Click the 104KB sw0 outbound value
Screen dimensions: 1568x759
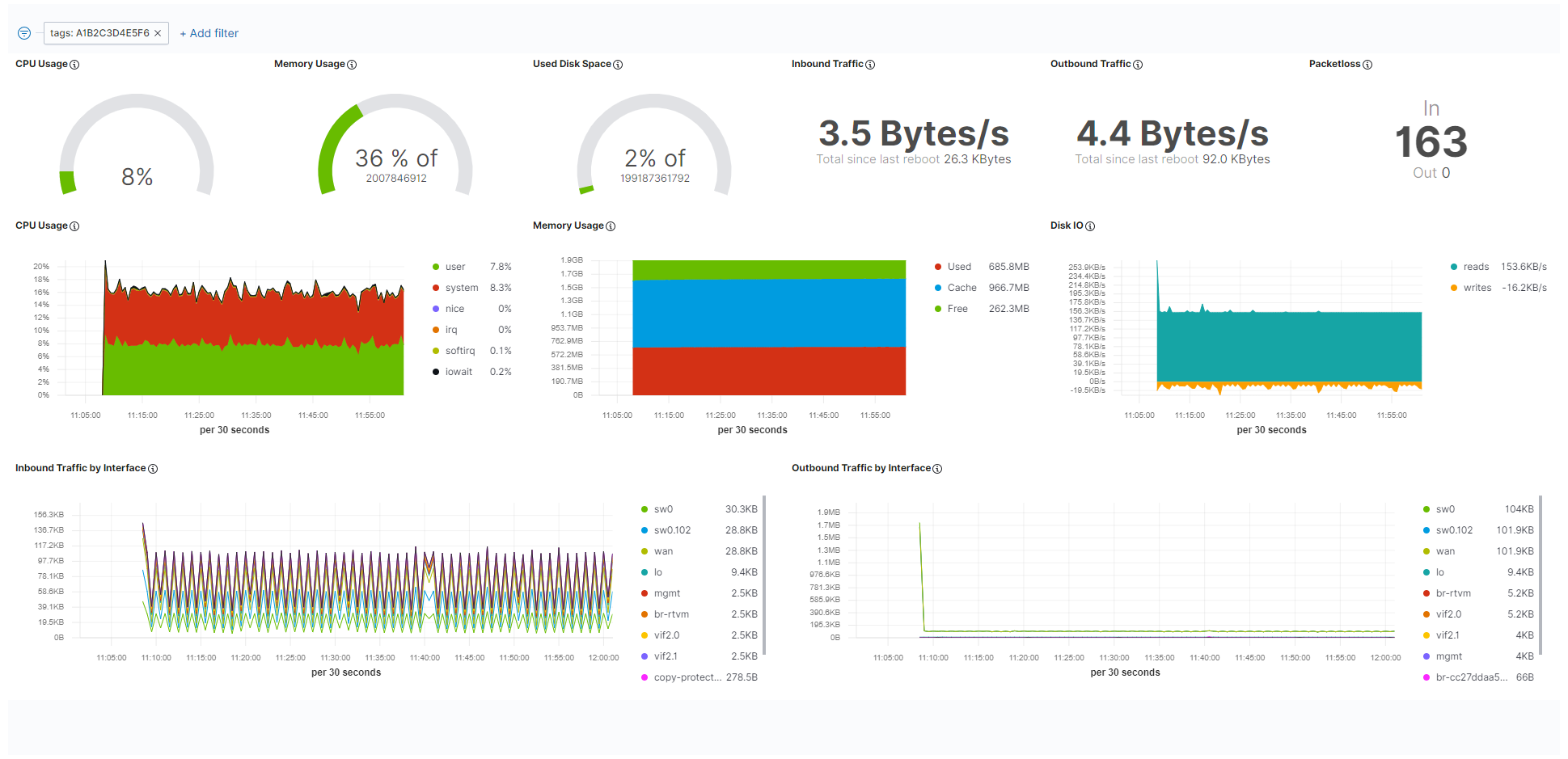(1519, 509)
